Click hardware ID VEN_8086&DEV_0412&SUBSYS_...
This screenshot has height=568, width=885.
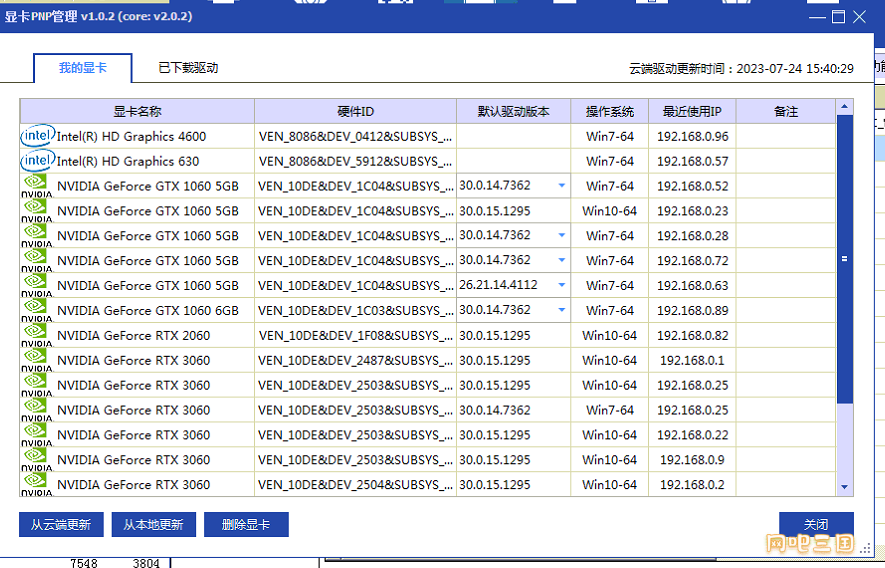pyautogui.click(x=355, y=137)
